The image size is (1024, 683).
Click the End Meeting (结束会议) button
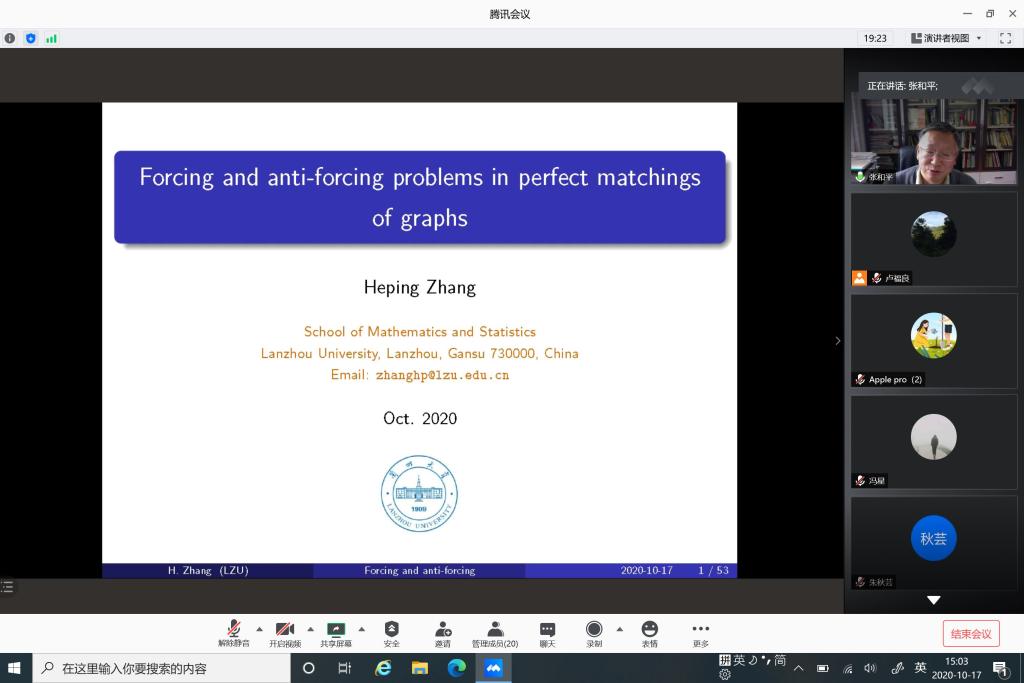tap(970, 633)
